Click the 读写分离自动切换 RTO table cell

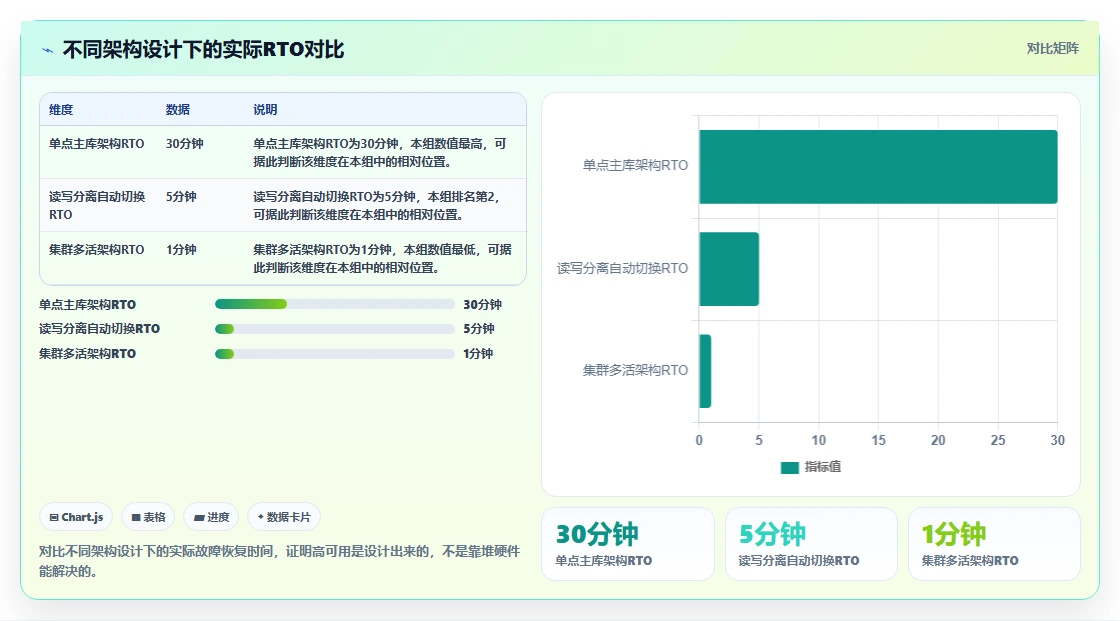coord(97,205)
